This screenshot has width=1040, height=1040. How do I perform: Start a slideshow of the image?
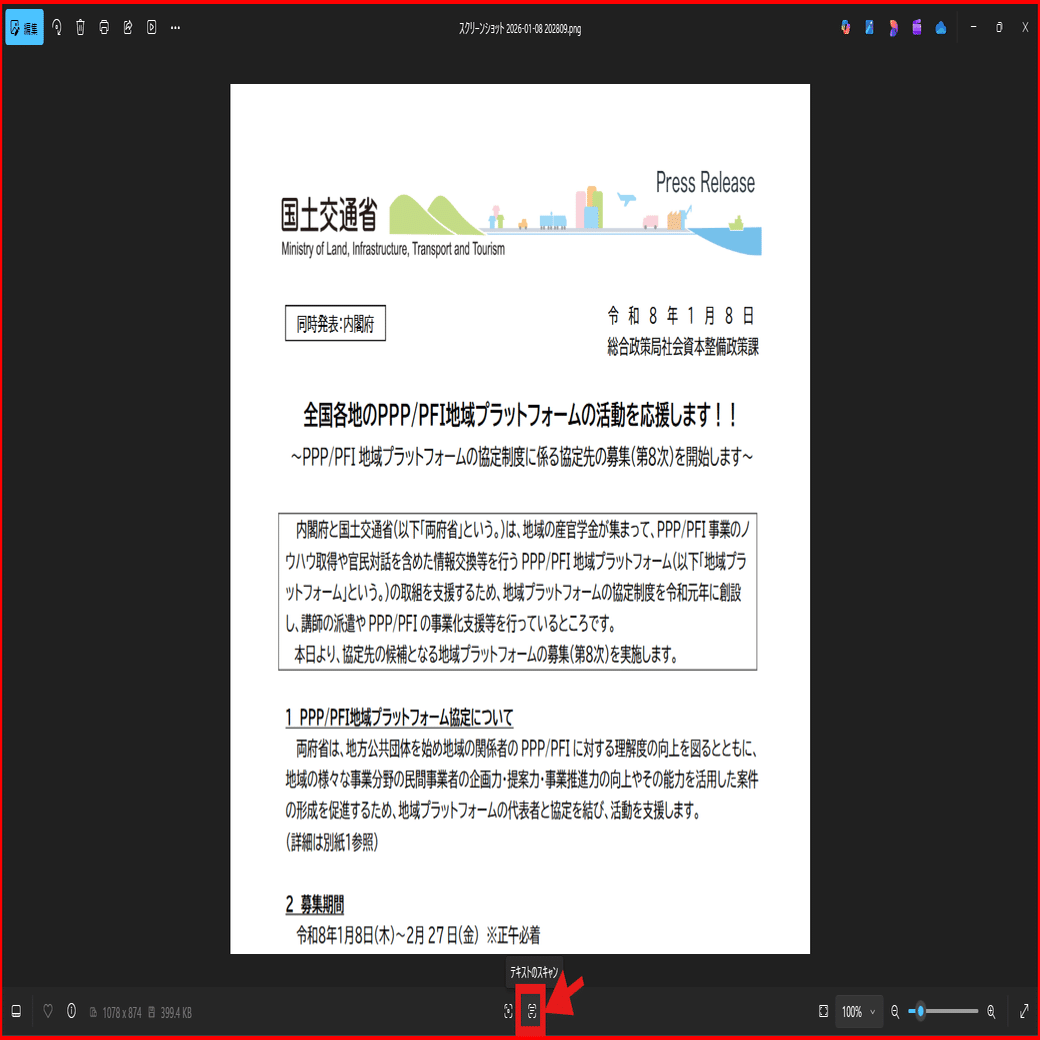(x=151, y=27)
